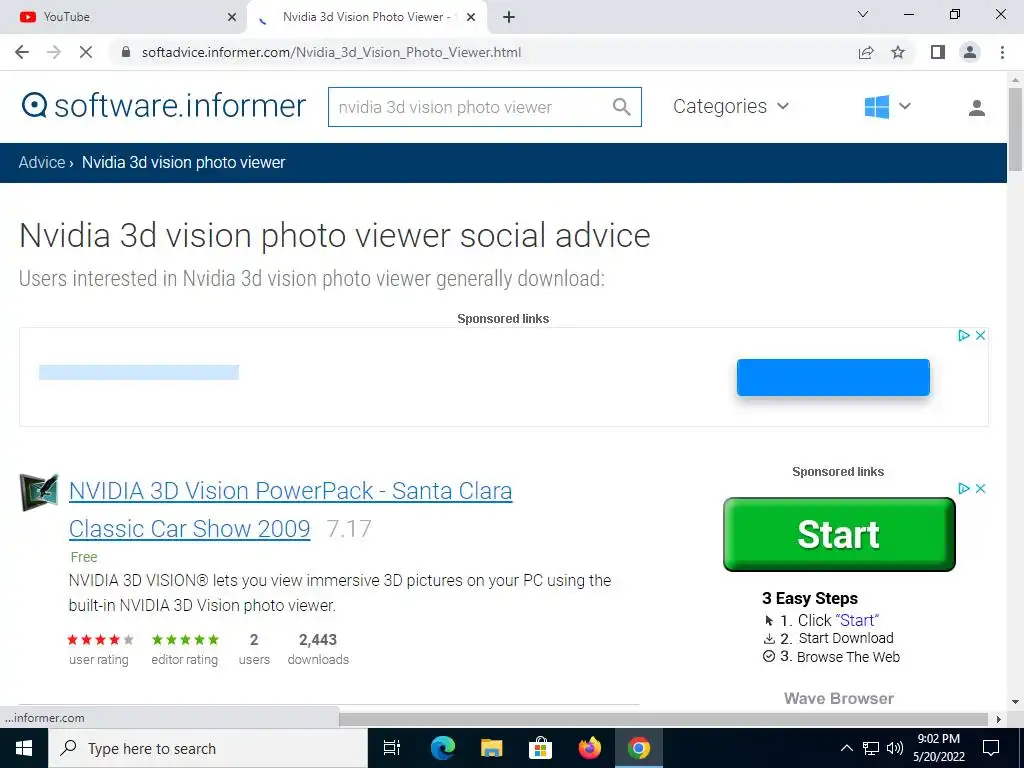Screen dimensions: 1024x768
Task: Open the Chrome tab search chevron
Action: click(863, 14)
